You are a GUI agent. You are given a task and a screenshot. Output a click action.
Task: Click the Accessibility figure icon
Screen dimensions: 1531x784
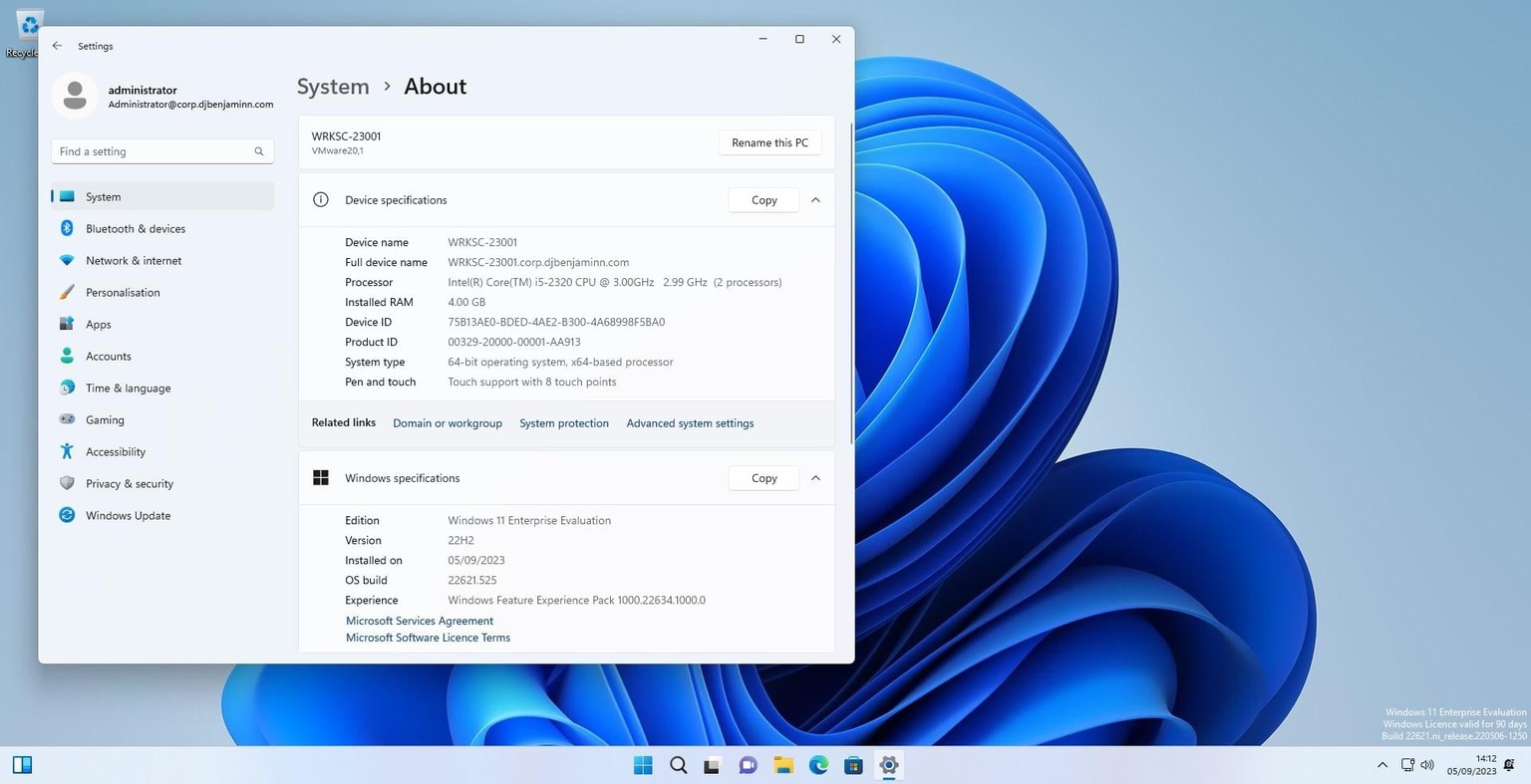pos(67,451)
